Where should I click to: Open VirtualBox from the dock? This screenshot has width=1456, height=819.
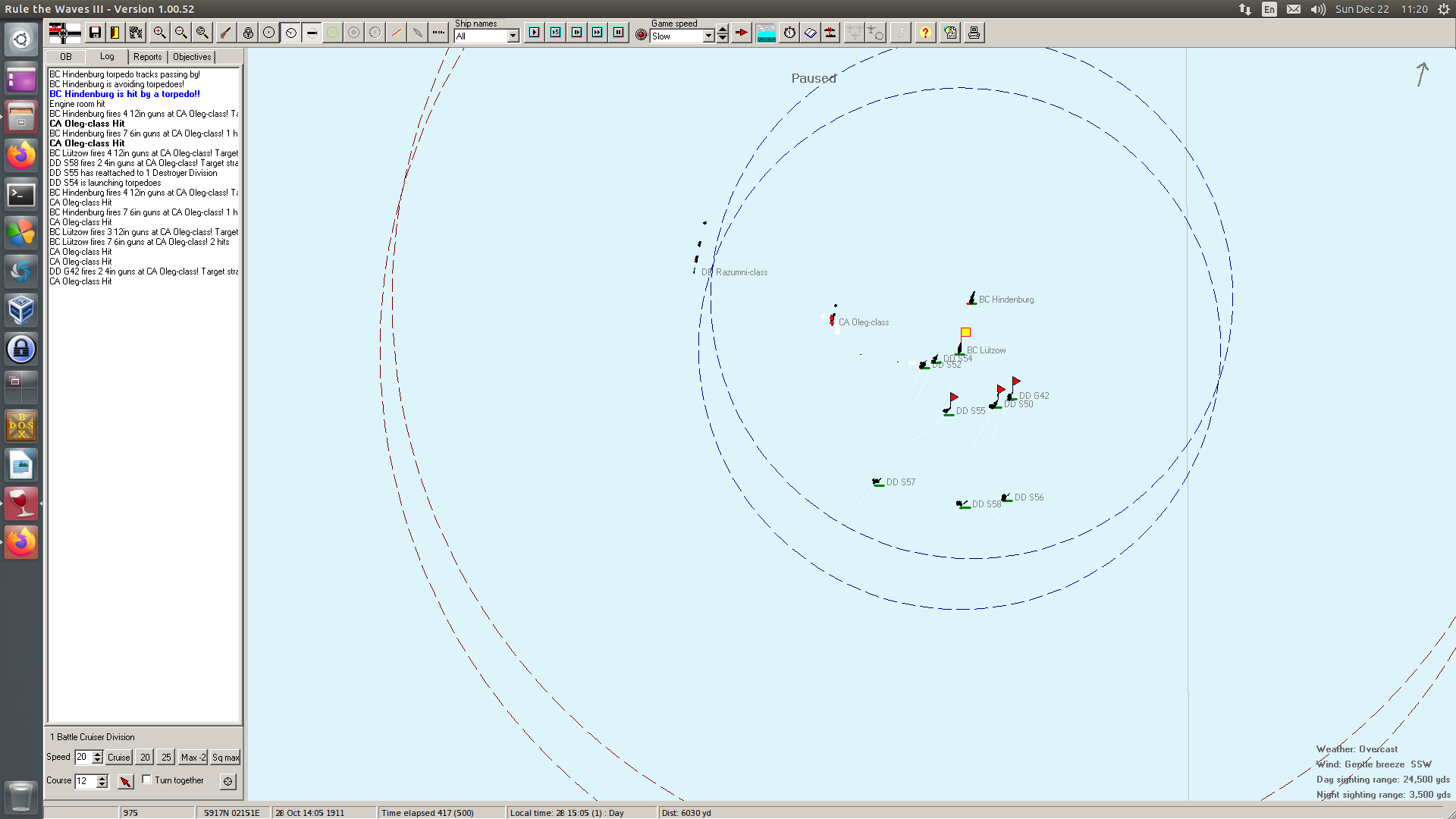[21, 310]
